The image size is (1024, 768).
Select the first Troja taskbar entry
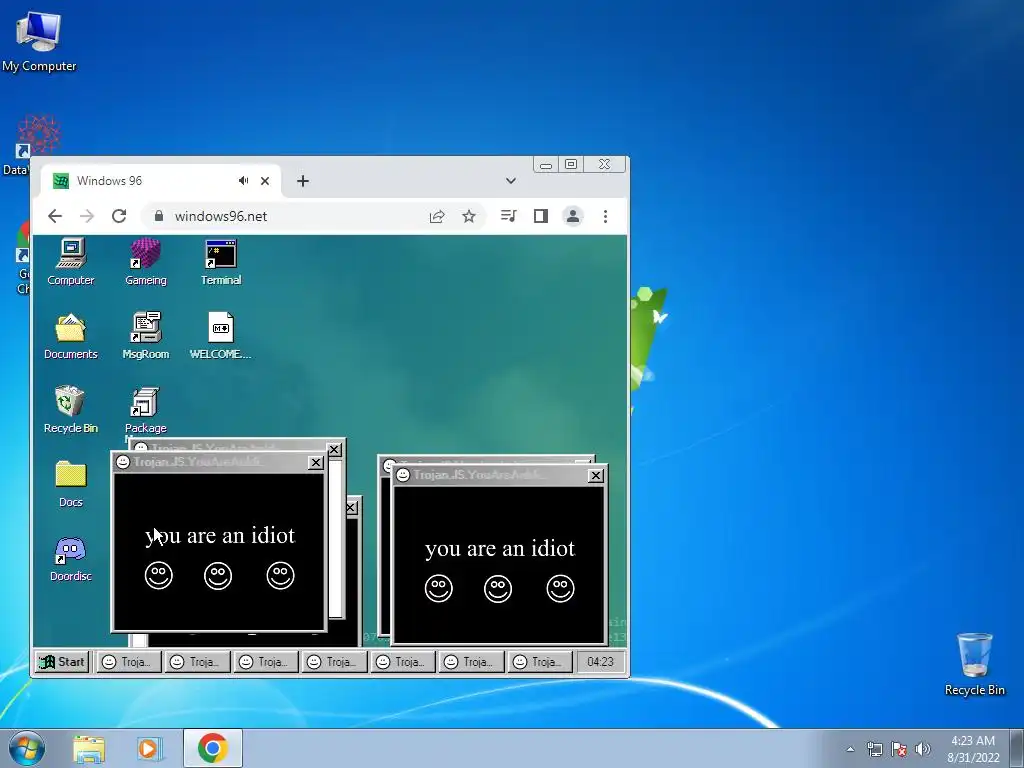[x=128, y=662]
